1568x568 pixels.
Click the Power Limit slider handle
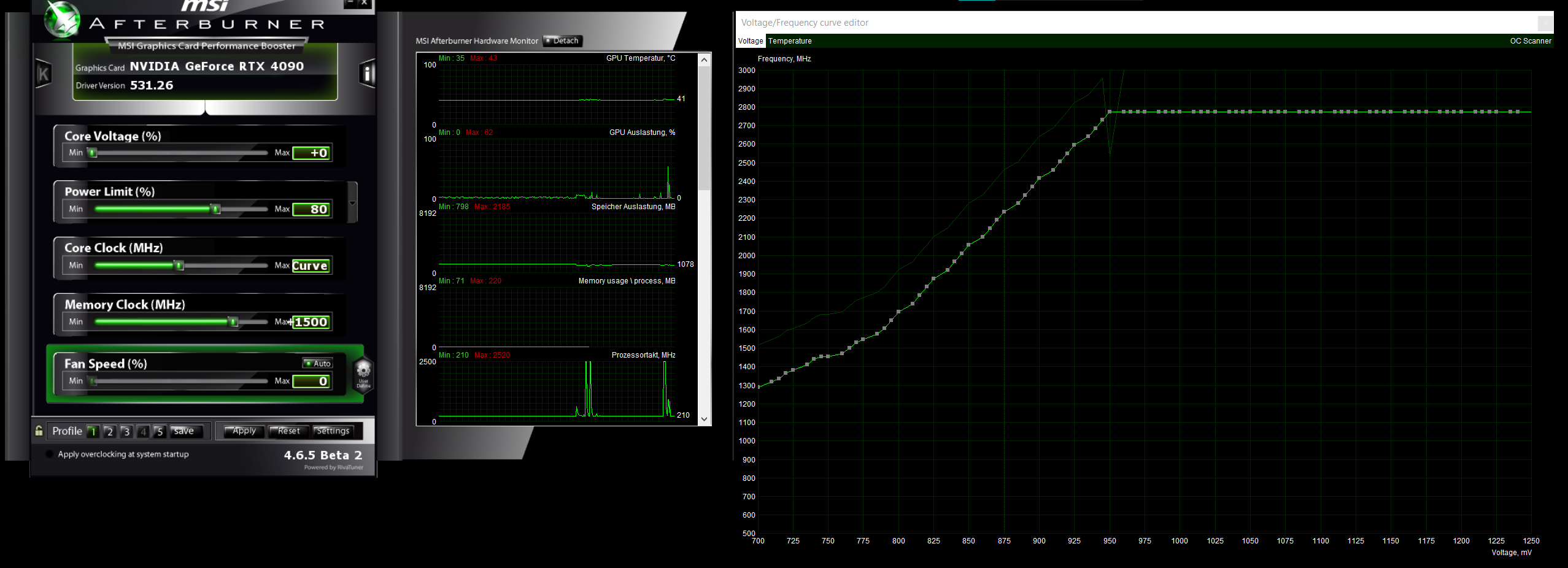click(x=215, y=209)
